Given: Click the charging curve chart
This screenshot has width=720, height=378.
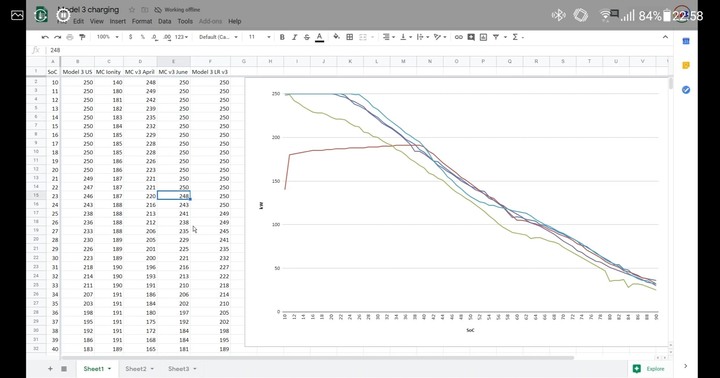Looking at the screenshot, I should [457, 211].
